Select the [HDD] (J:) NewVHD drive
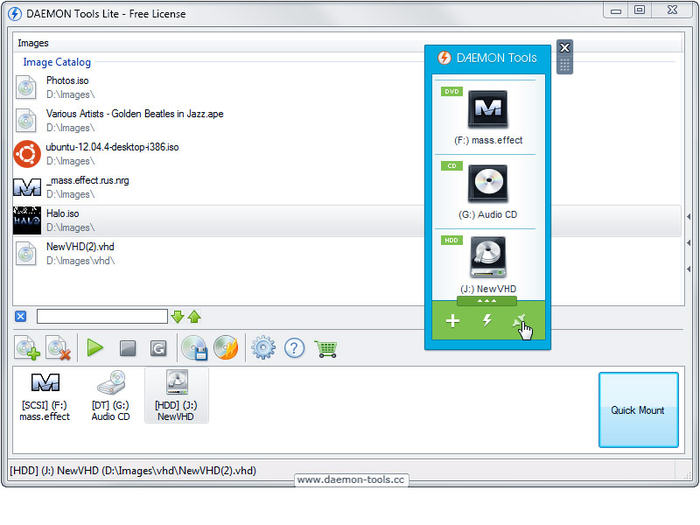Screen dimensions: 700x525 (176, 396)
